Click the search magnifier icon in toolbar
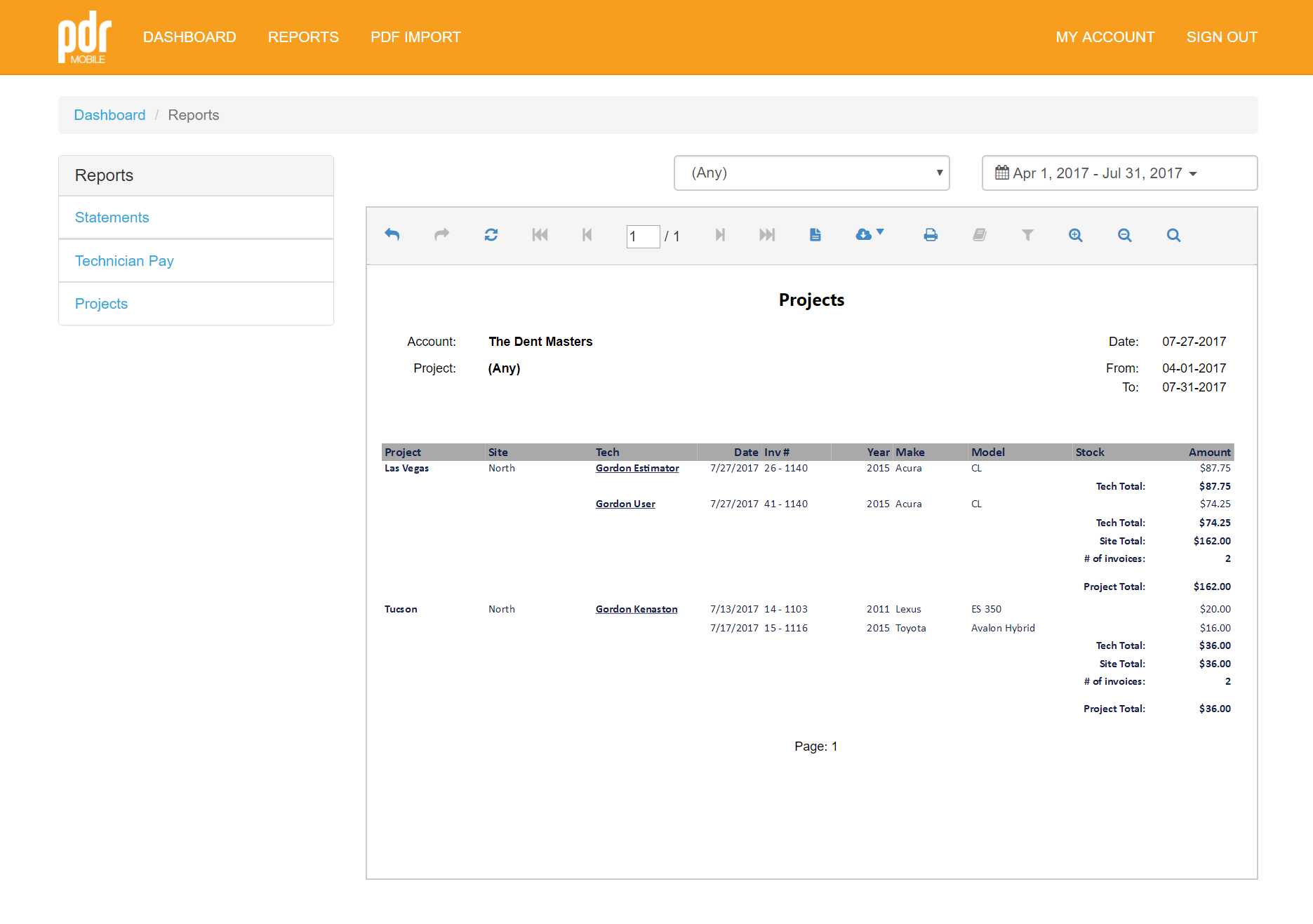The height and width of the screenshot is (924, 1313). pos(1173,235)
